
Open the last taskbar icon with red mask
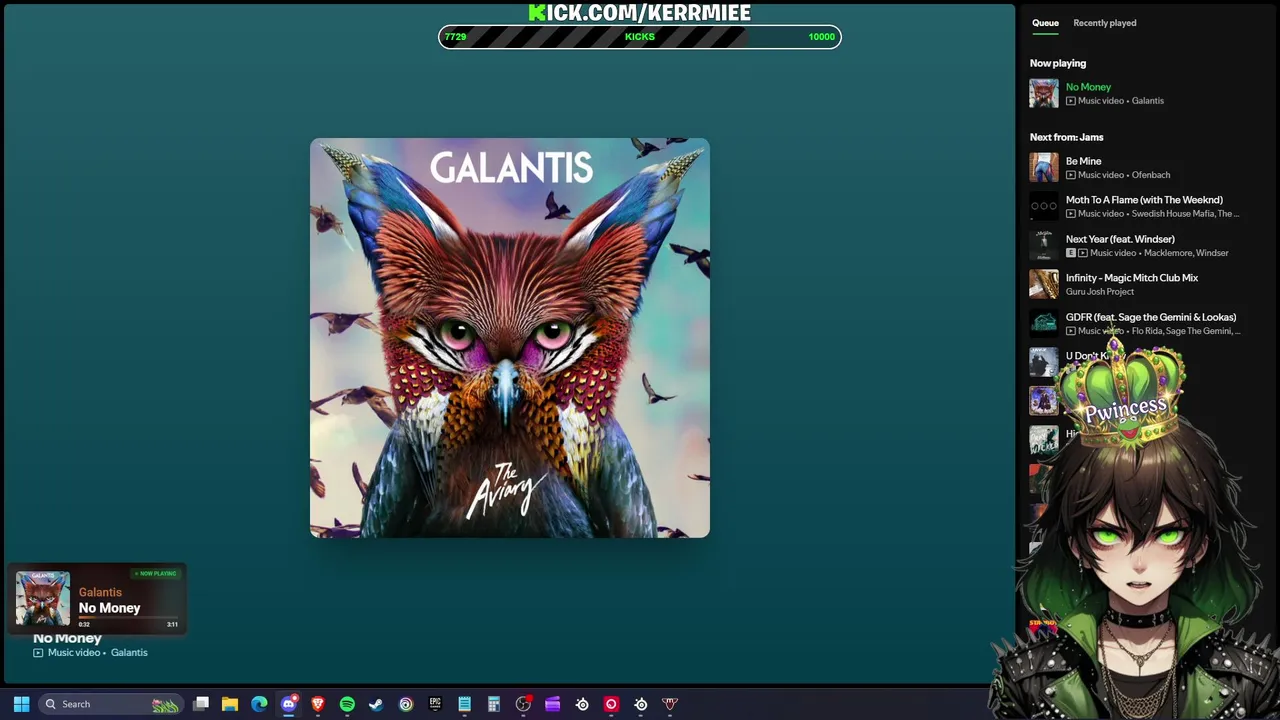pyautogui.click(x=670, y=704)
